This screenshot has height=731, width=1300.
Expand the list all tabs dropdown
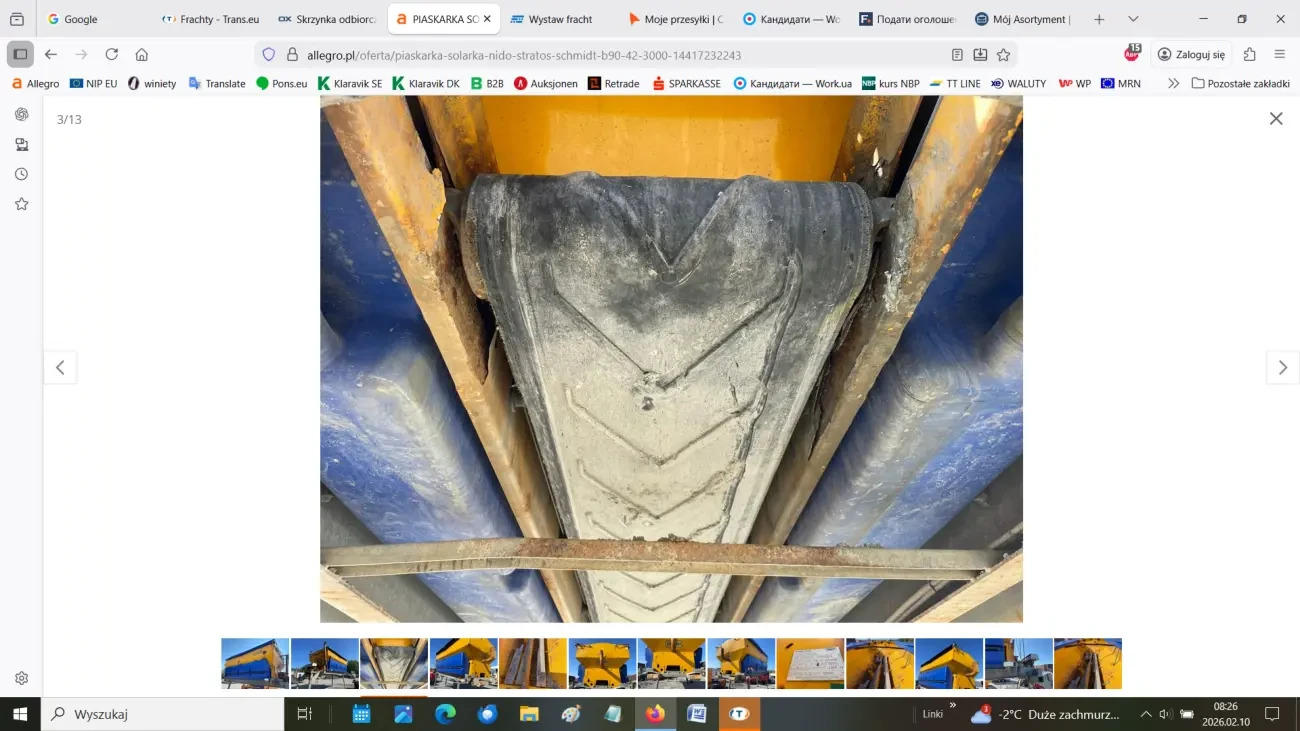[1133, 19]
